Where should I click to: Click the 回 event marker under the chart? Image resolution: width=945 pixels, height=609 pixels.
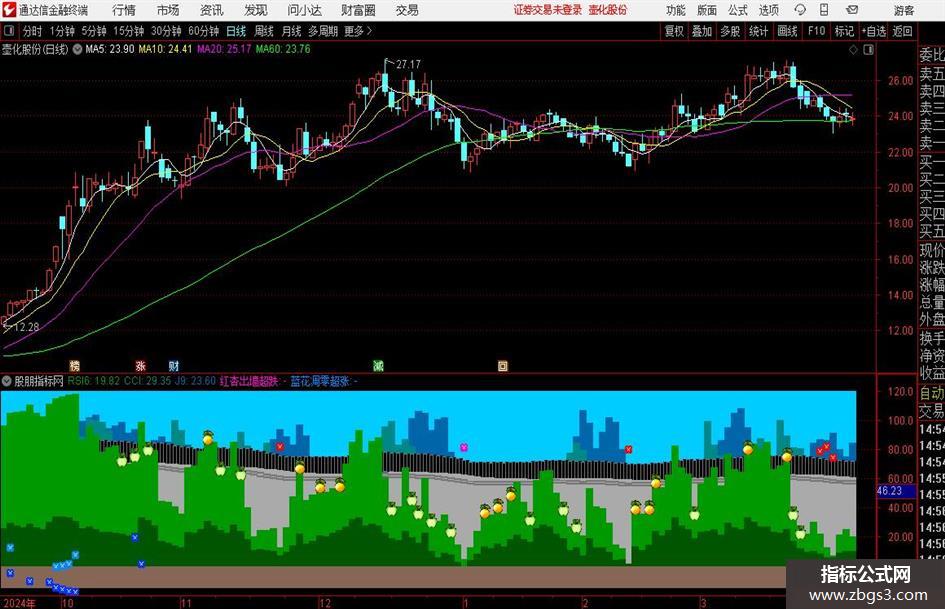pos(503,365)
